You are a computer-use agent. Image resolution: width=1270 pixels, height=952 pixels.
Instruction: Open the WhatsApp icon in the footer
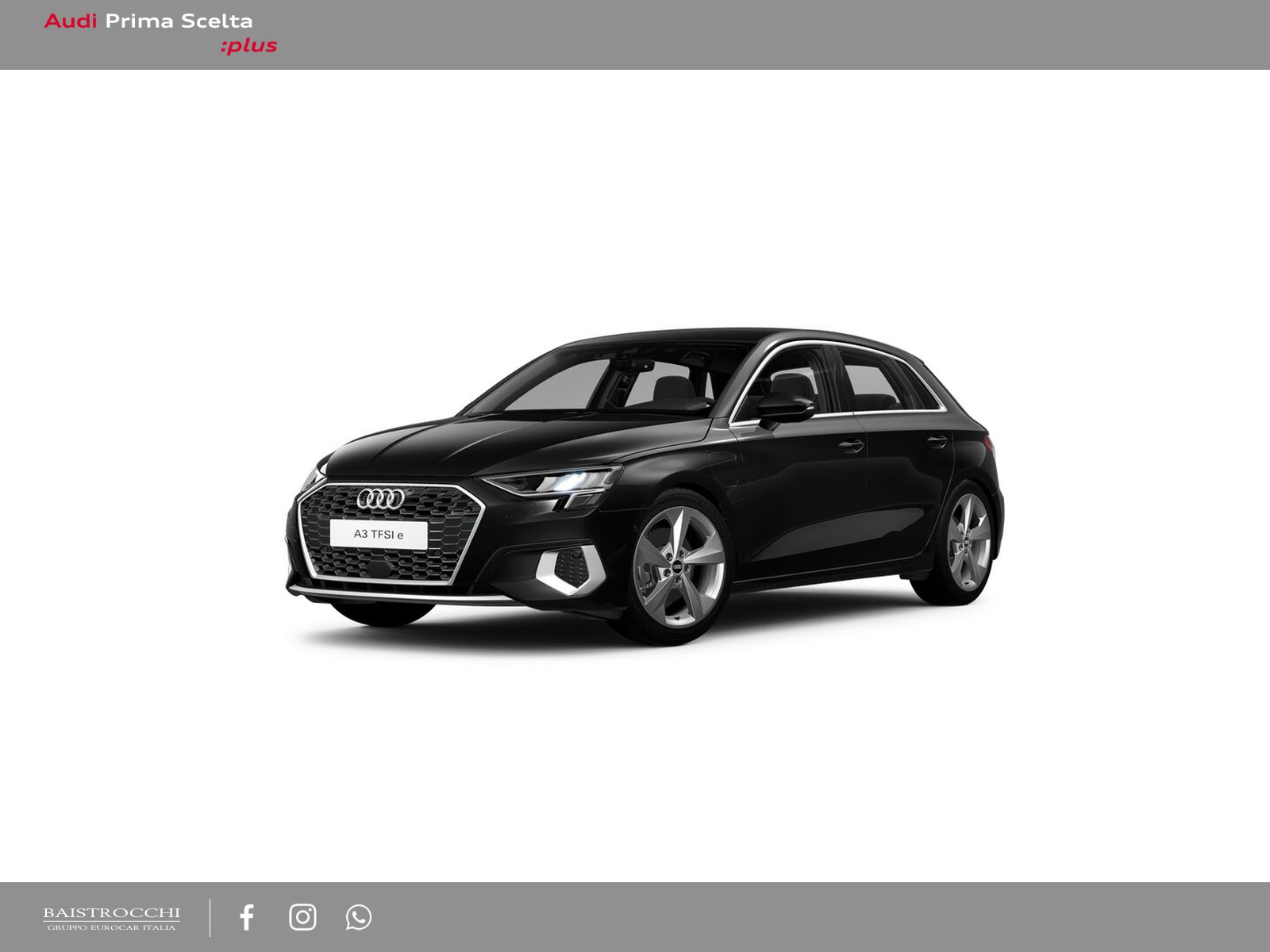(x=359, y=917)
